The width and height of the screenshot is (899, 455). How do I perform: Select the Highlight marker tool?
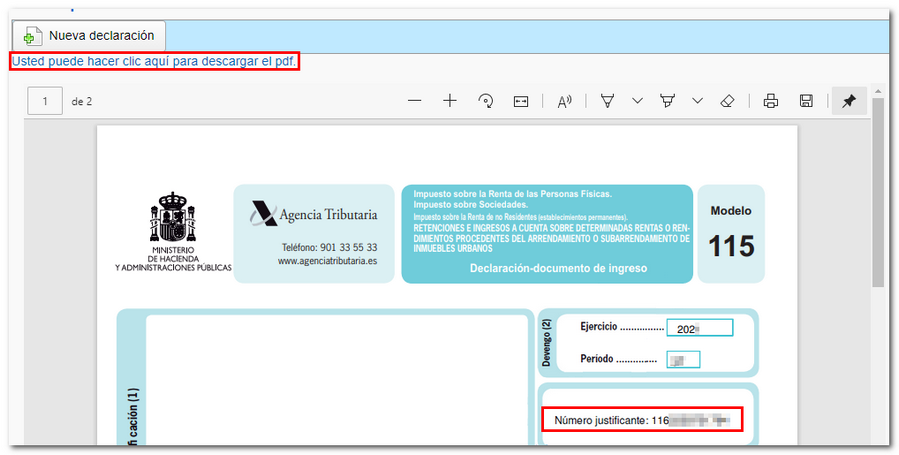coord(667,101)
